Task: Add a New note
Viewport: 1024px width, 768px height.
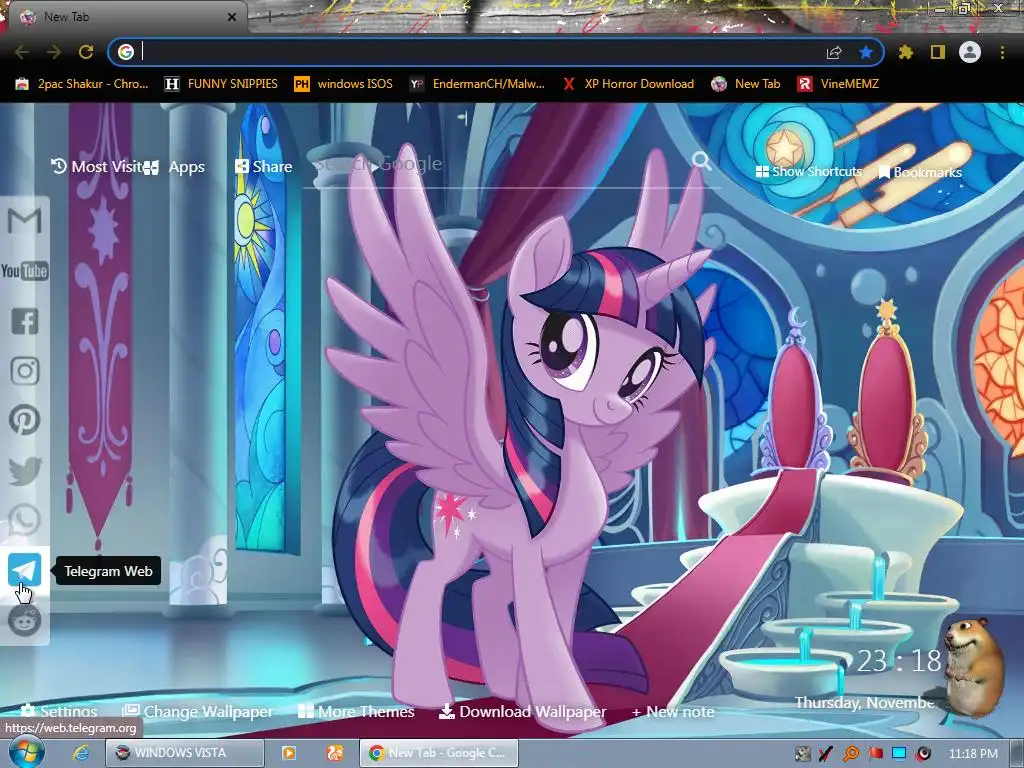Action: point(673,712)
